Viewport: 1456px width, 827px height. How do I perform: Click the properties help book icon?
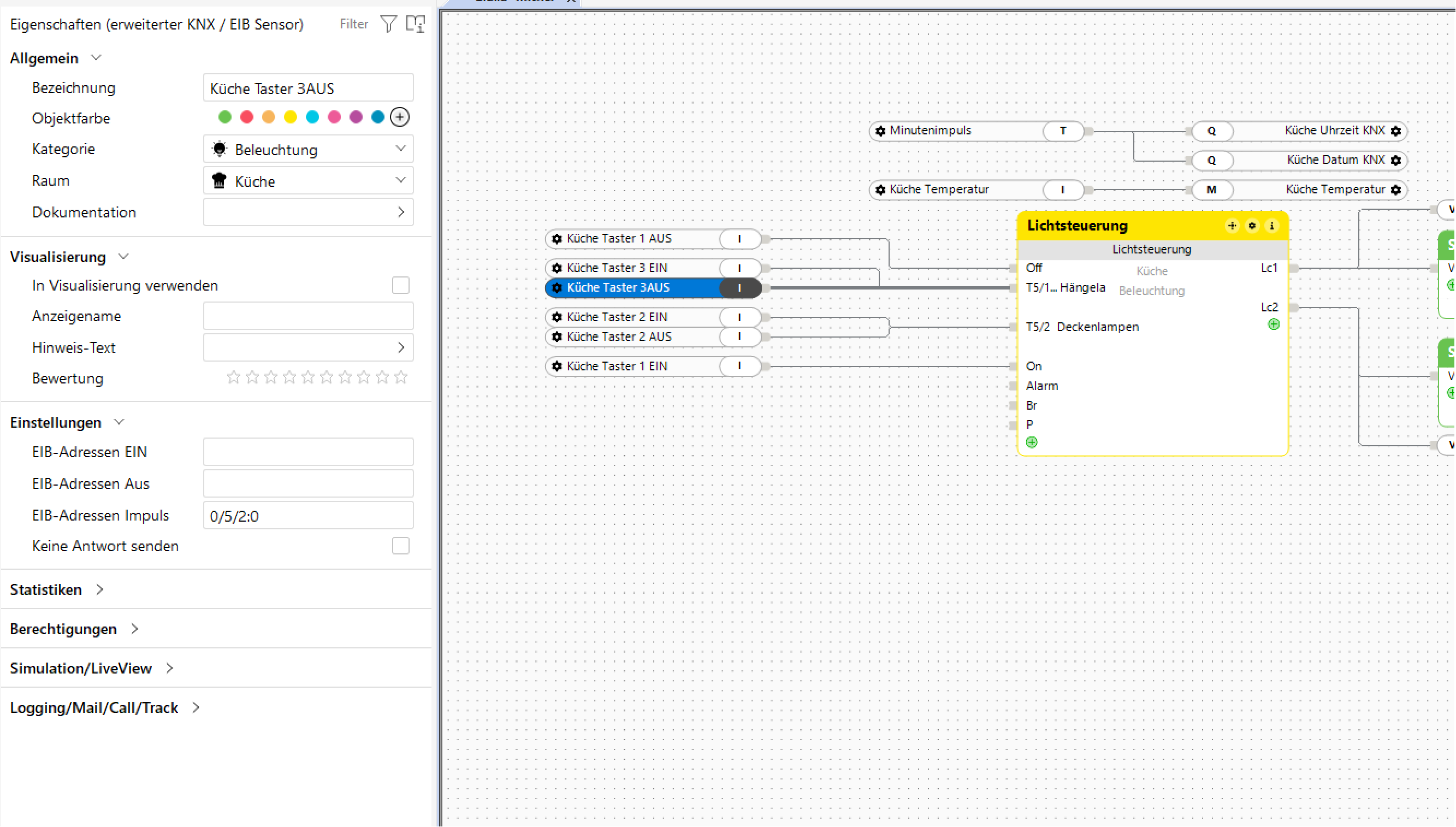click(x=415, y=24)
